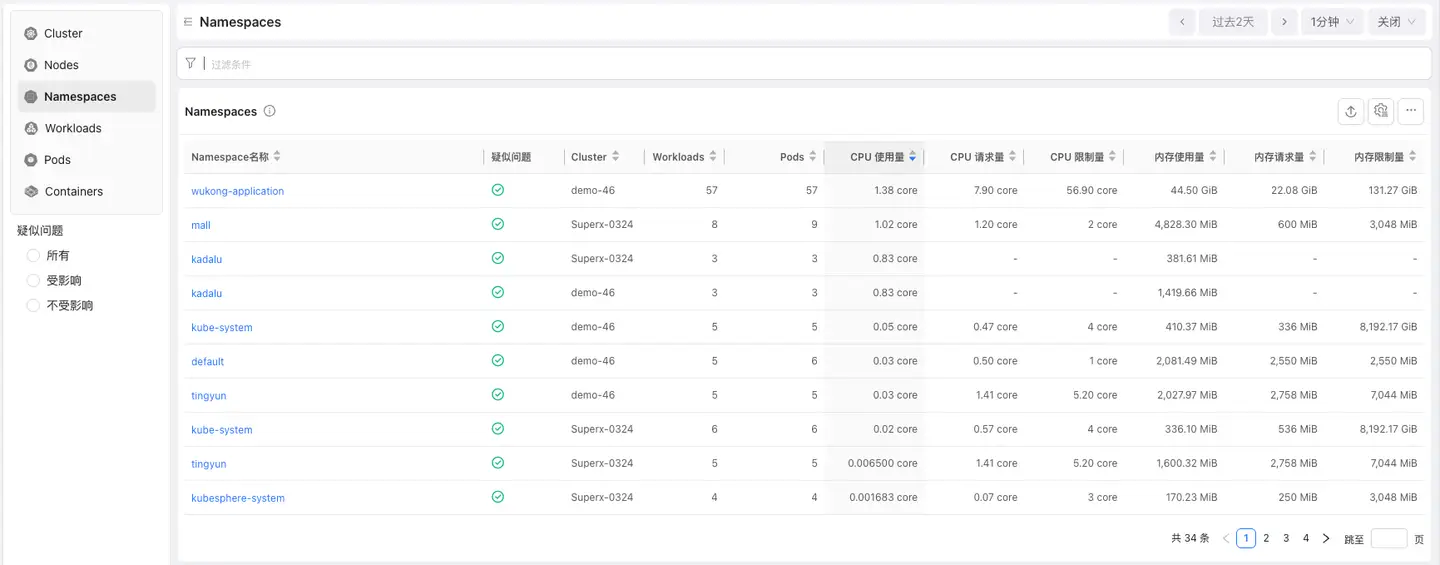Open the three-dot more options menu

1411,111
